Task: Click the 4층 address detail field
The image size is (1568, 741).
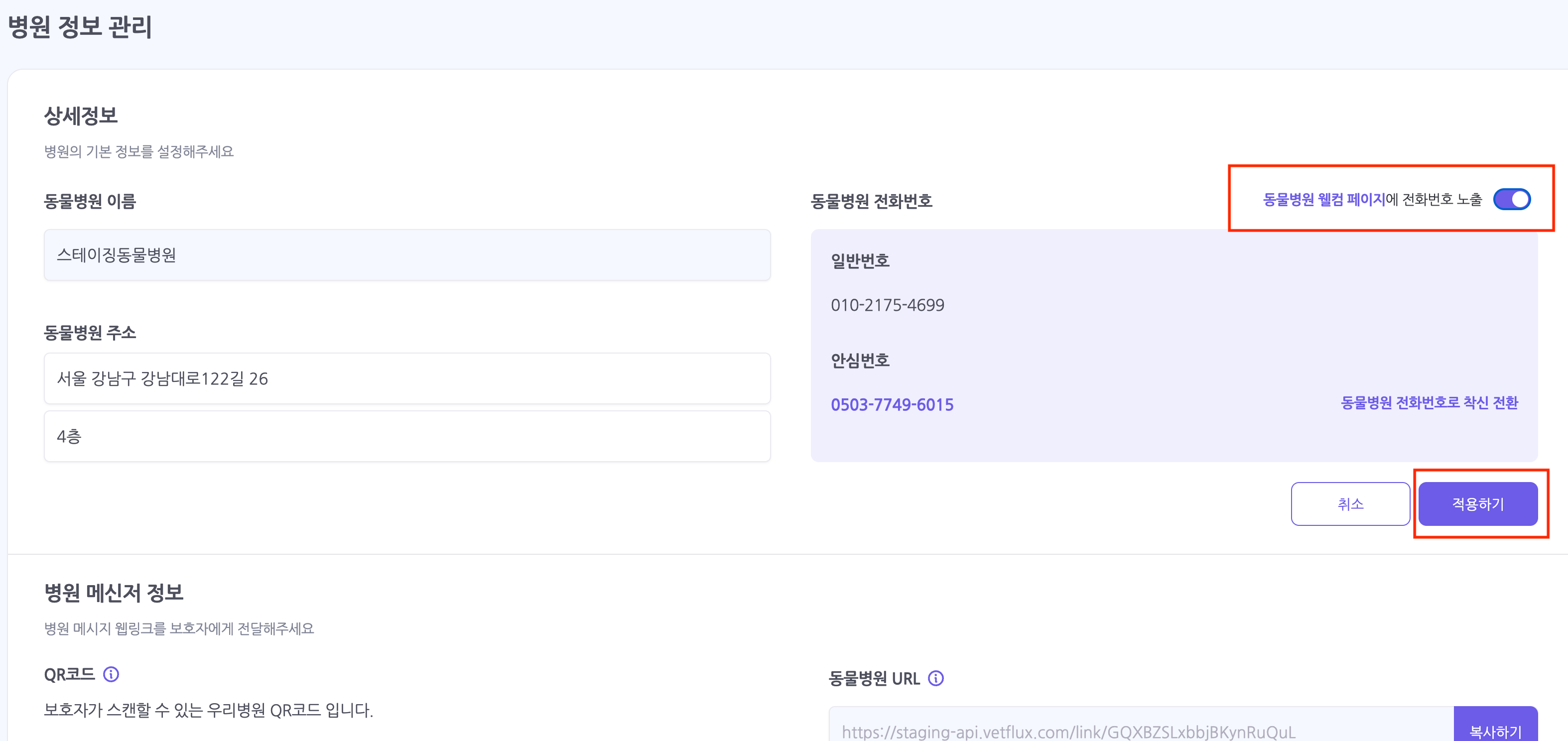Action: tap(406, 436)
